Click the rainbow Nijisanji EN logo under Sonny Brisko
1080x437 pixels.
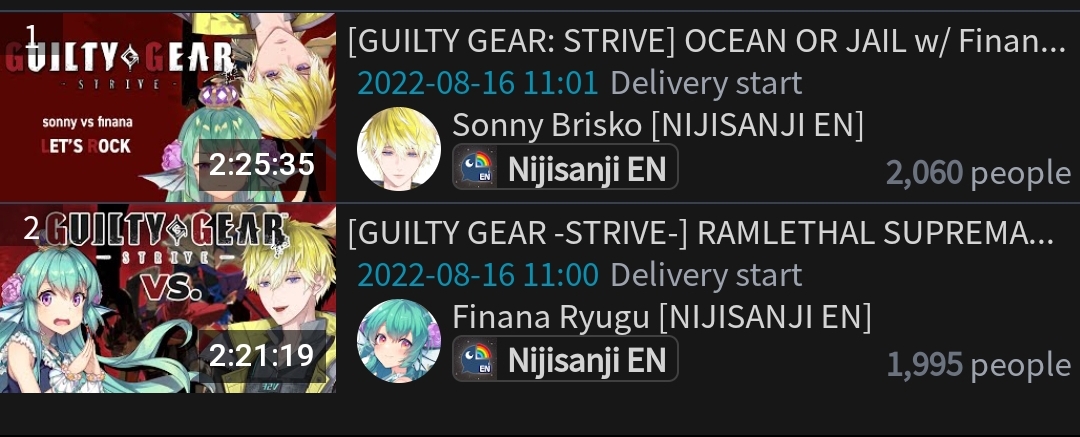click(476, 167)
